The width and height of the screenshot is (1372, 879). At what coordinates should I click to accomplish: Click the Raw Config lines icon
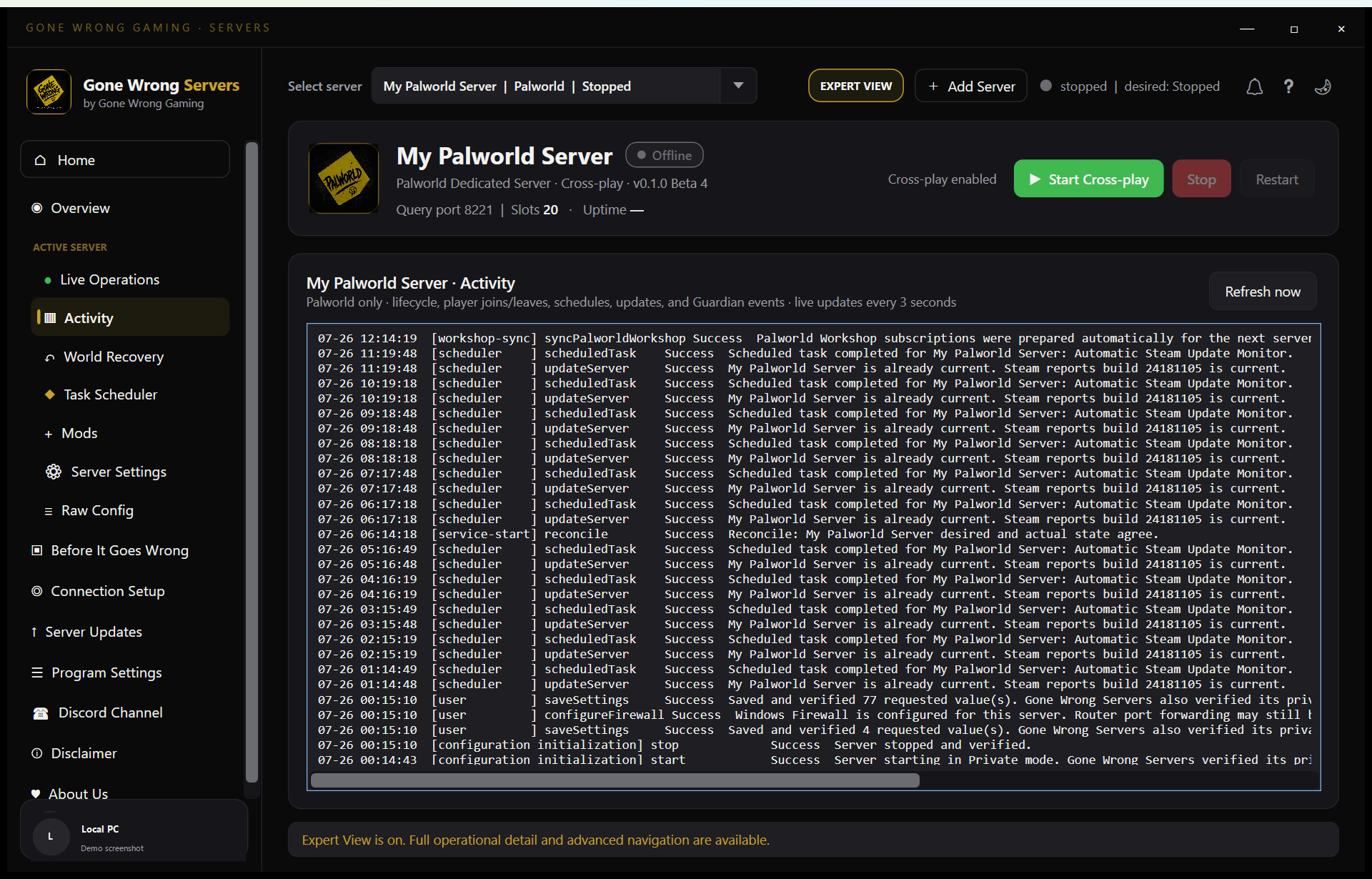point(49,511)
